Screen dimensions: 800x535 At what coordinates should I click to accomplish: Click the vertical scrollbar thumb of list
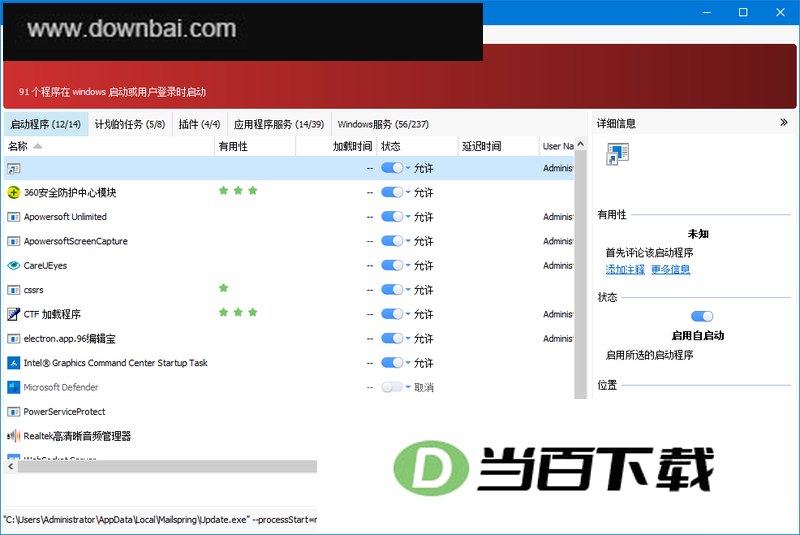(x=581, y=274)
